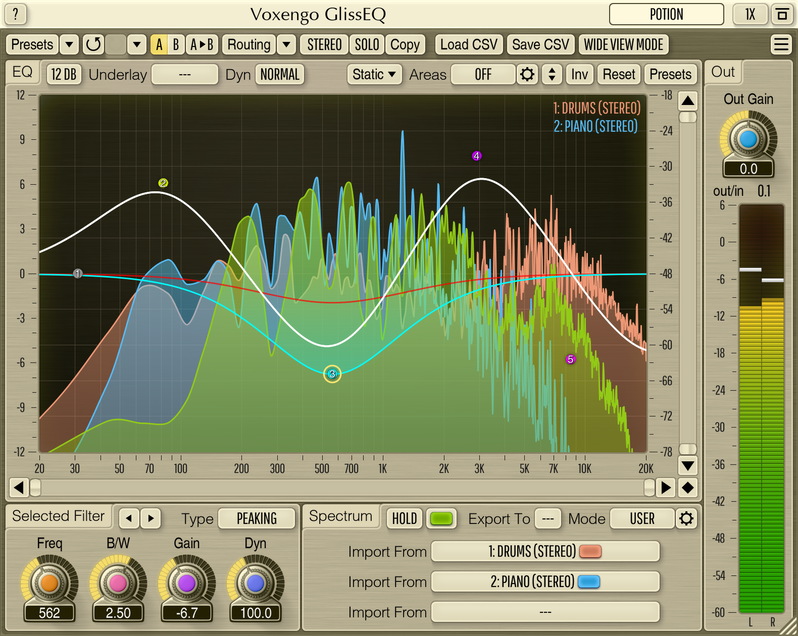Toggle SOLO channel monitoring
Screen dimensions: 798x636
367,45
